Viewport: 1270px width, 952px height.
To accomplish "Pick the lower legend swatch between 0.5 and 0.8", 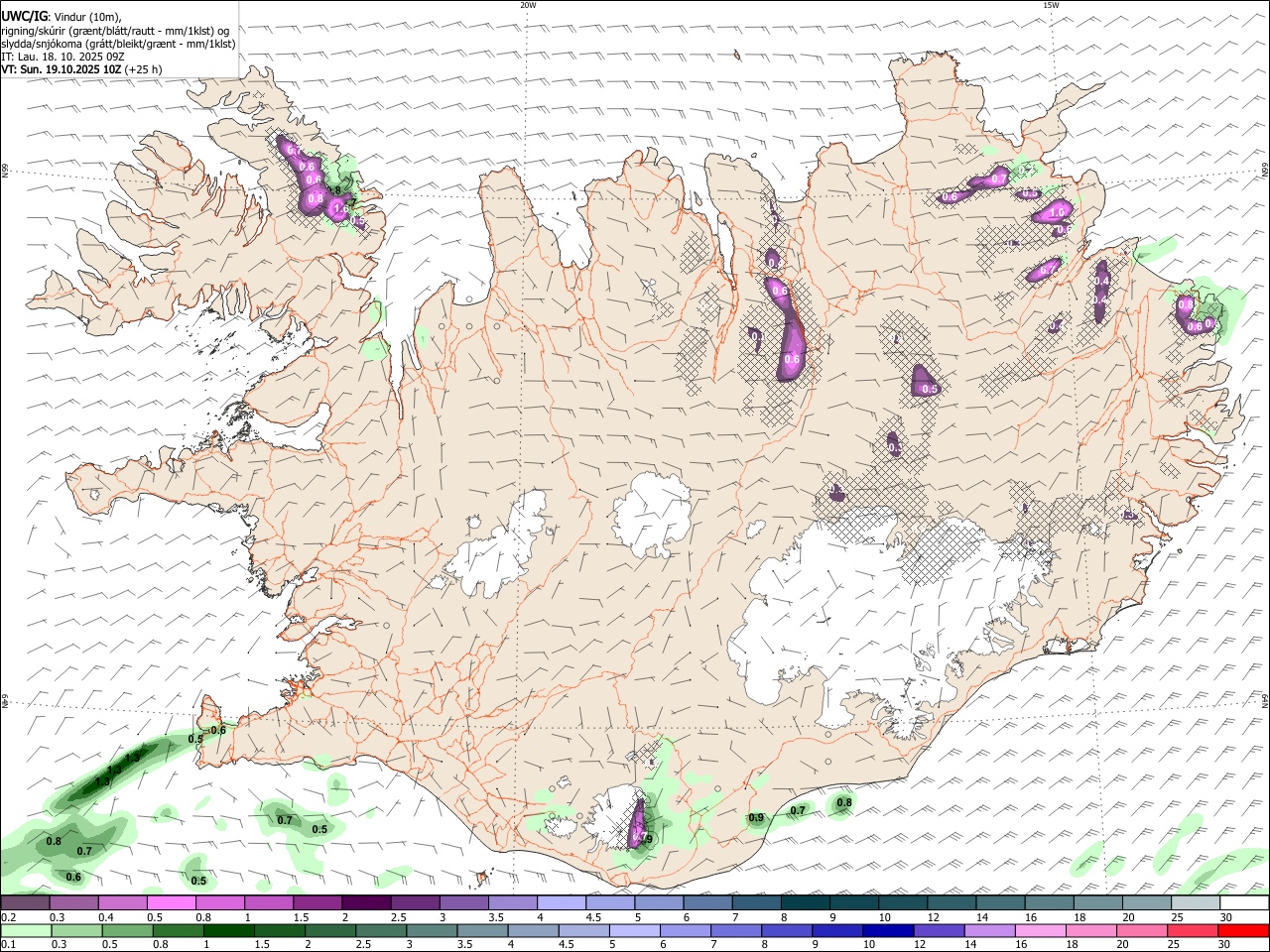I will tap(127, 930).
